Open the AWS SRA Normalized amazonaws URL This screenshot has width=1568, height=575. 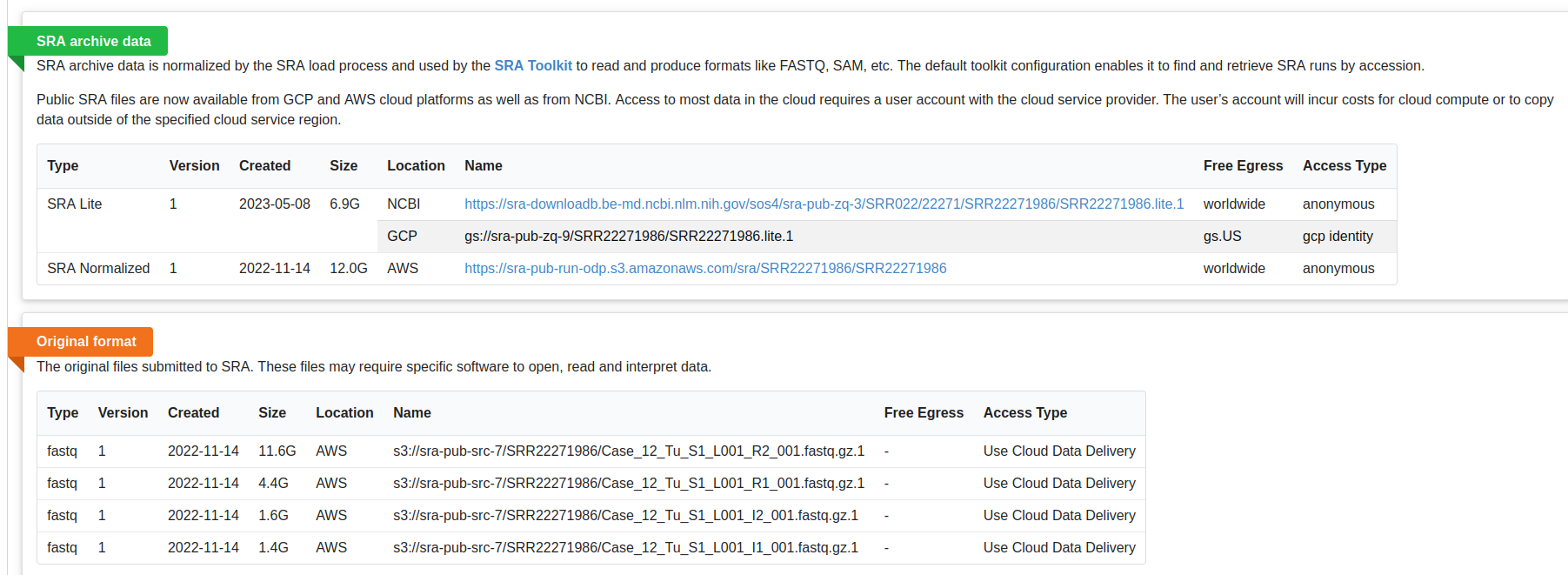tap(704, 269)
